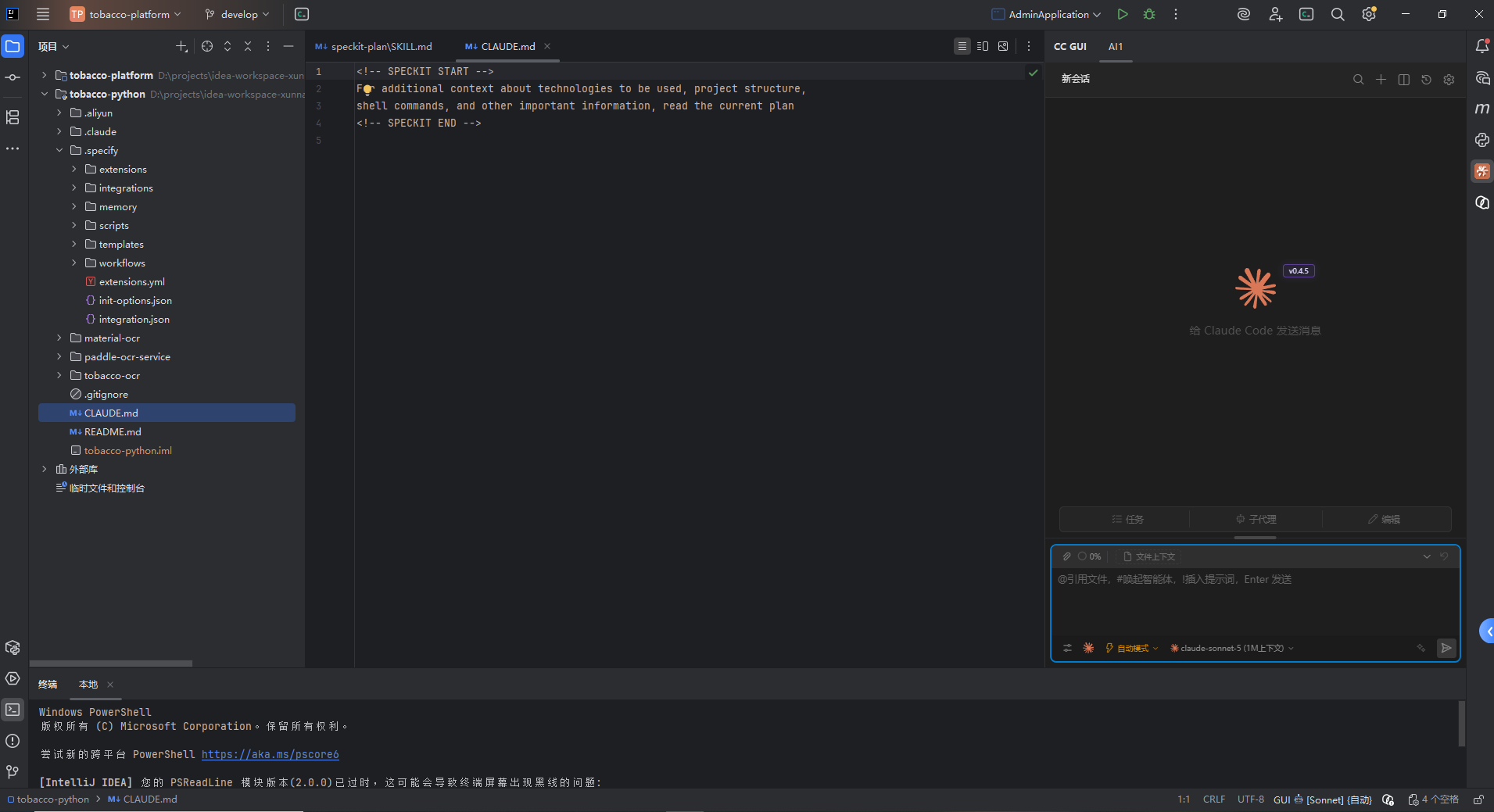
Task: Run AdminApplication with the green play icon
Action: (x=1123, y=14)
